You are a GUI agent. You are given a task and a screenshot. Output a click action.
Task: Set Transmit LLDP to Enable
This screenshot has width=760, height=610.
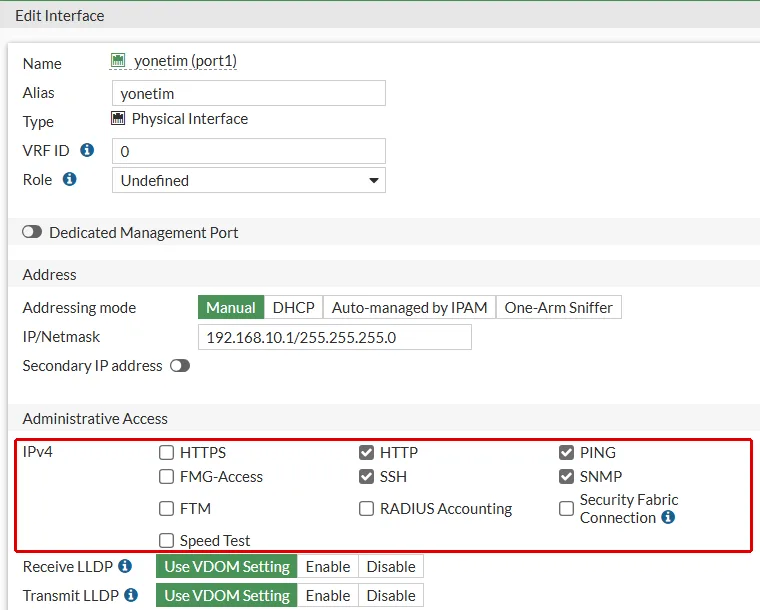tap(328, 595)
